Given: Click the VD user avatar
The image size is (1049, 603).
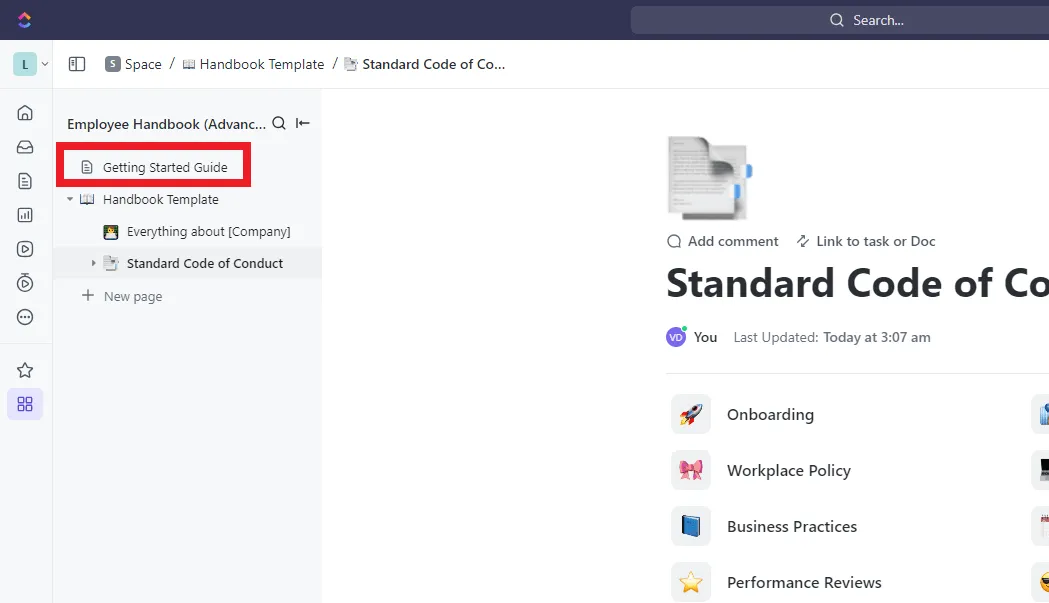Looking at the screenshot, I should 676,337.
